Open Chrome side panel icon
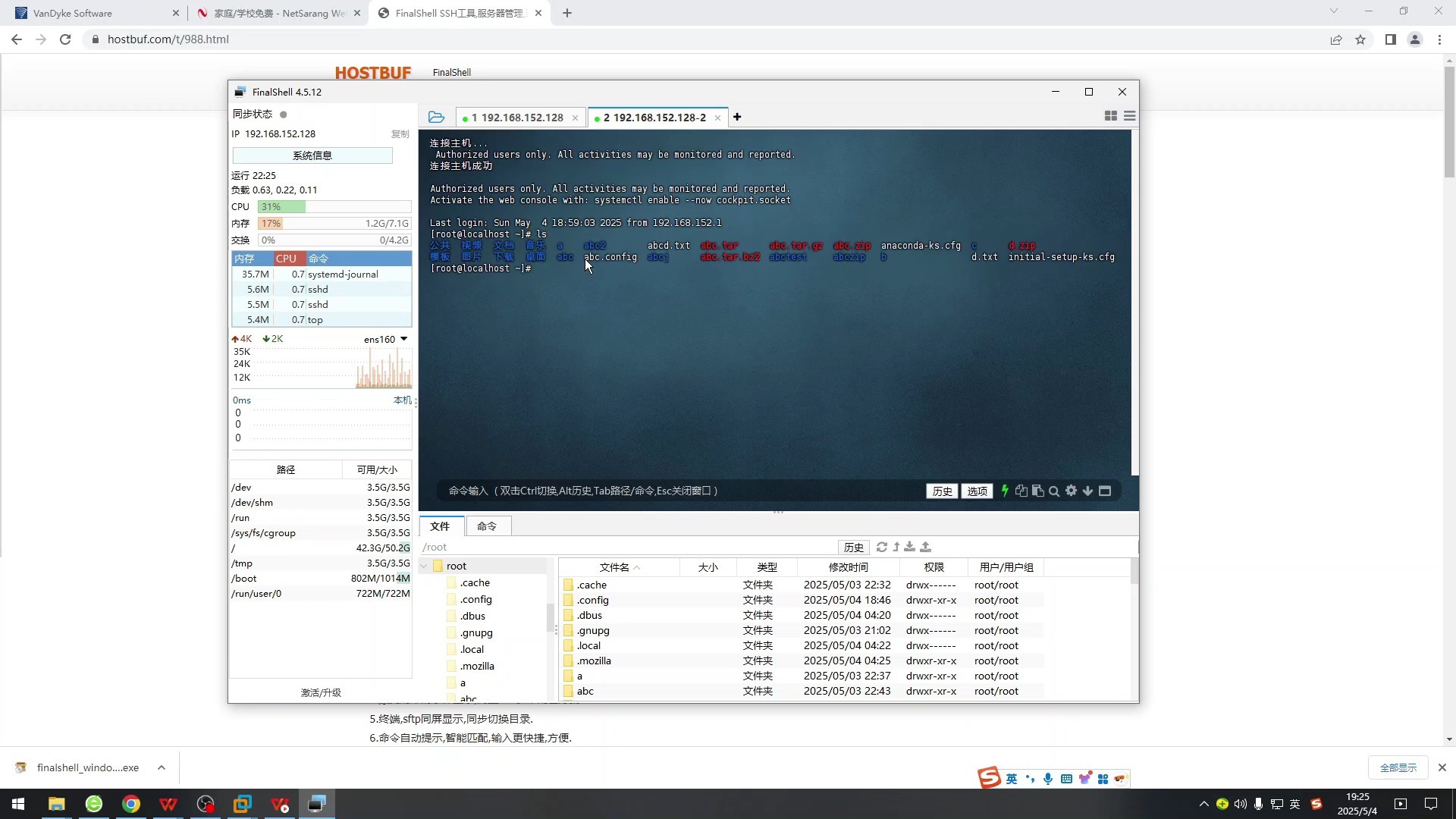This screenshot has height=819, width=1456. coord(1390,39)
